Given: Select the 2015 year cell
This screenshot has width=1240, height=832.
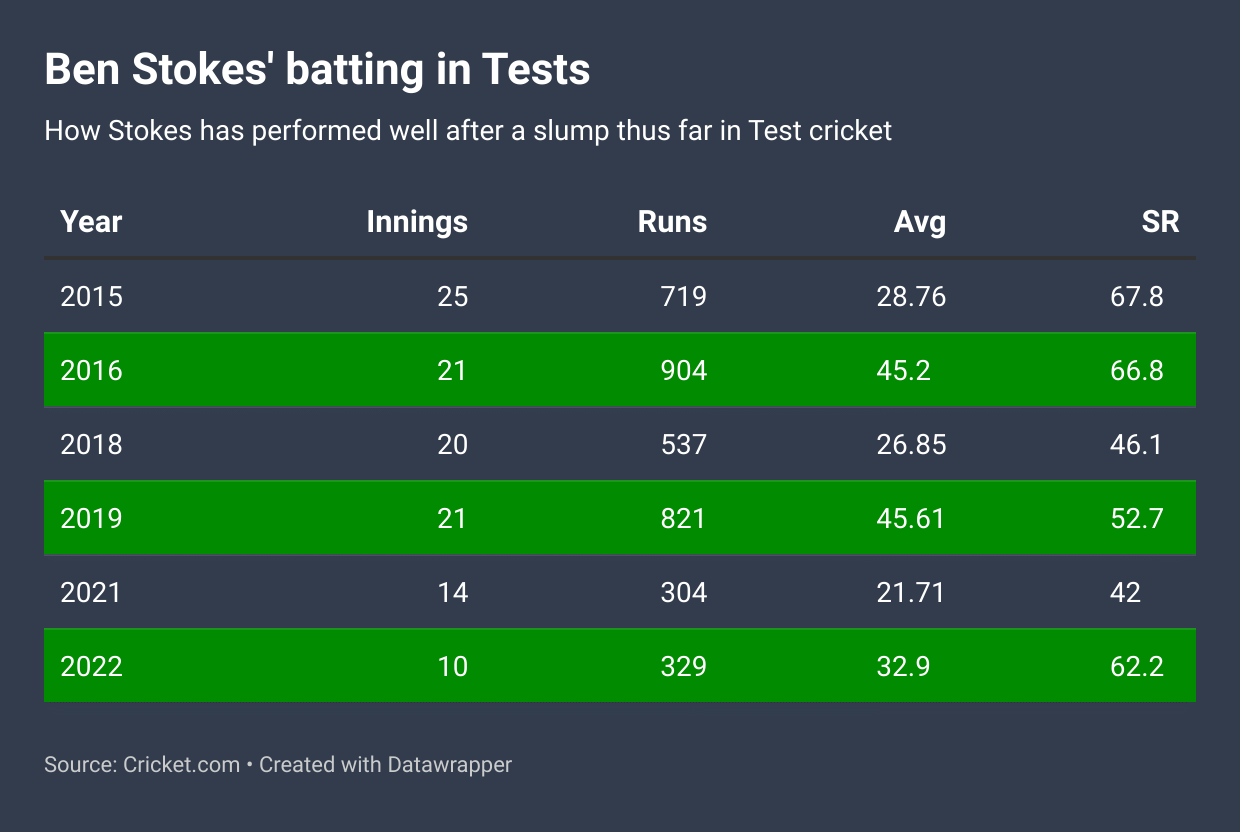Looking at the screenshot, I should 91,296.
